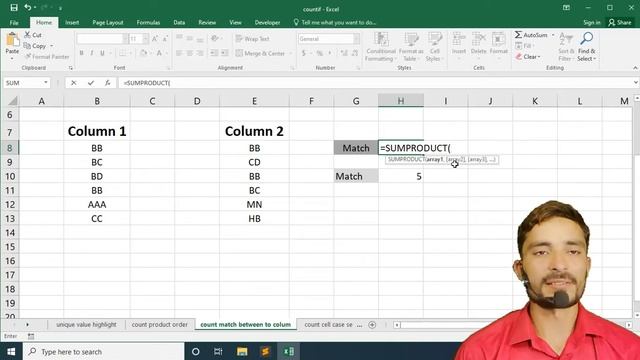Expand the formula bar

point(636,82)
